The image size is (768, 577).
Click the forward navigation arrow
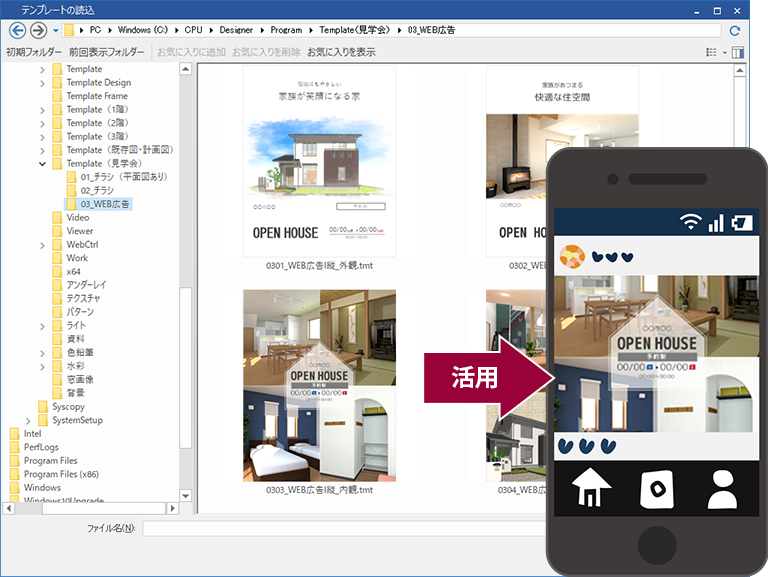38,30
